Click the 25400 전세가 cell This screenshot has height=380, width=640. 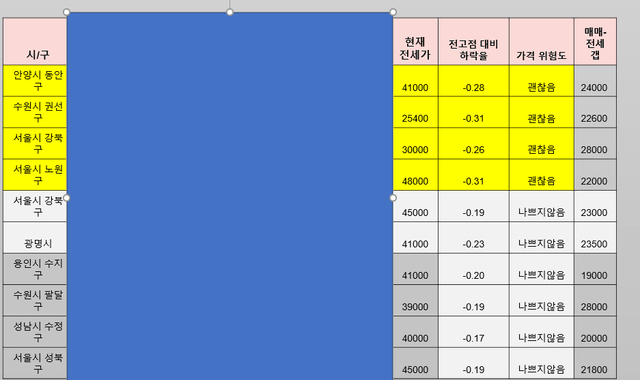[x=416, y=112]
